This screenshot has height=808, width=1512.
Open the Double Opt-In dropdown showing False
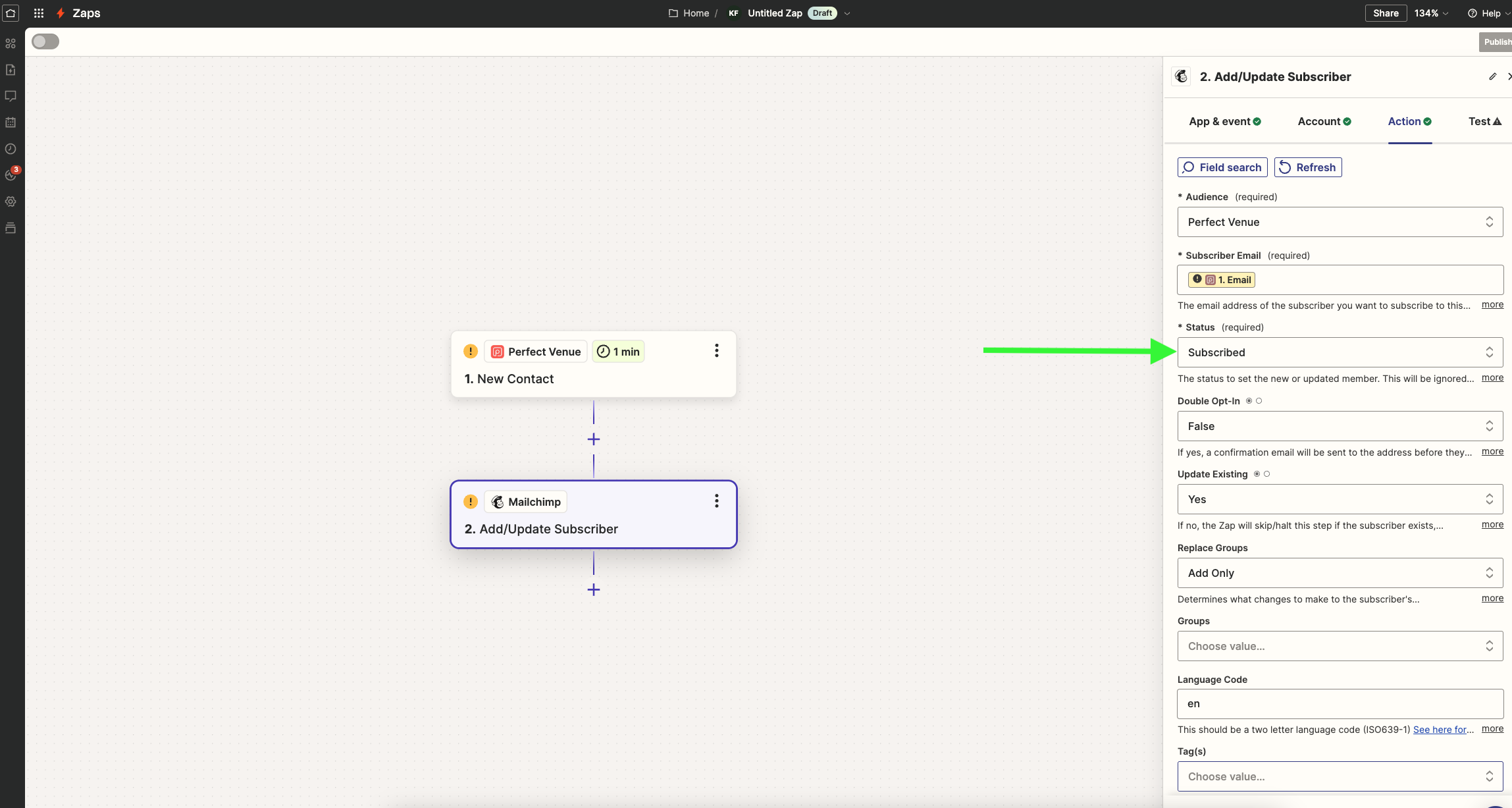click(x=1340, y=426)
